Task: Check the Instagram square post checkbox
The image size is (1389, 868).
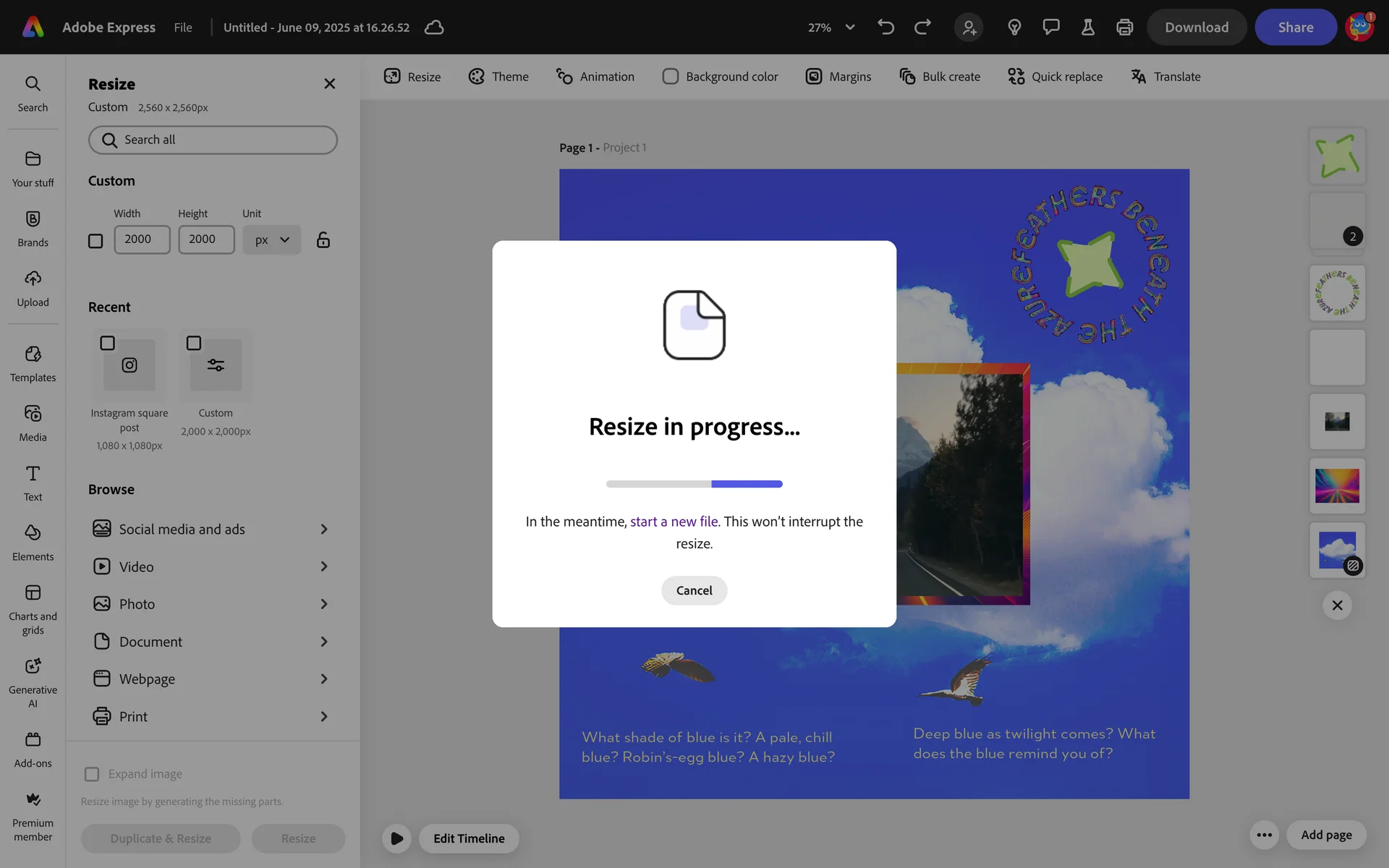Action: [x=107, y=343]
